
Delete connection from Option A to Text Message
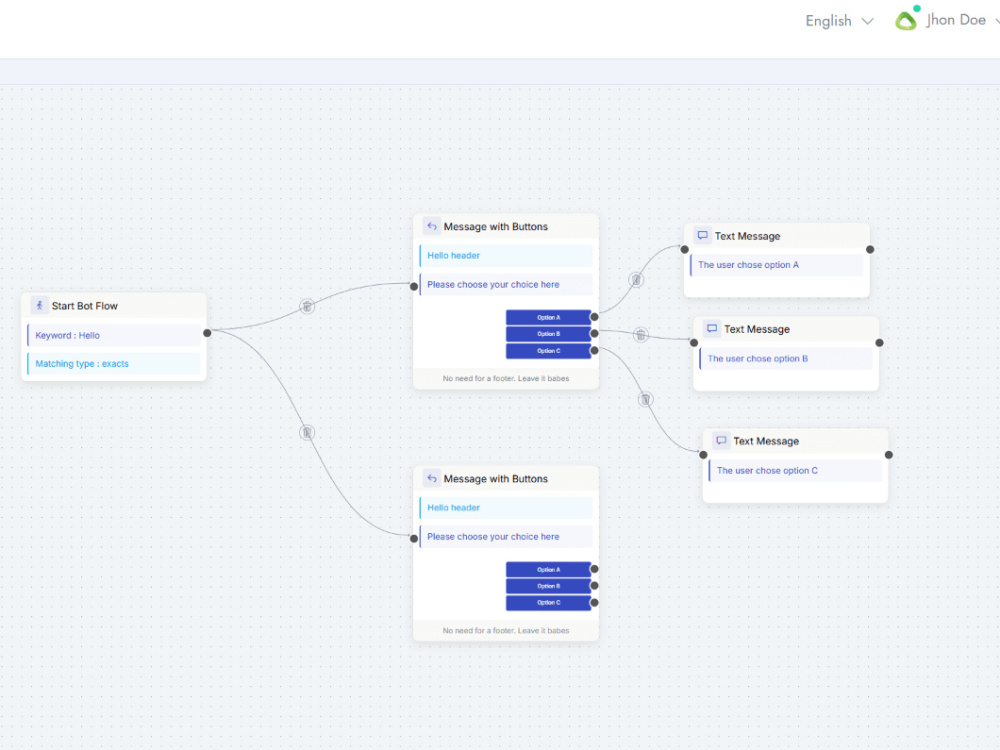[x=636, y=279]
